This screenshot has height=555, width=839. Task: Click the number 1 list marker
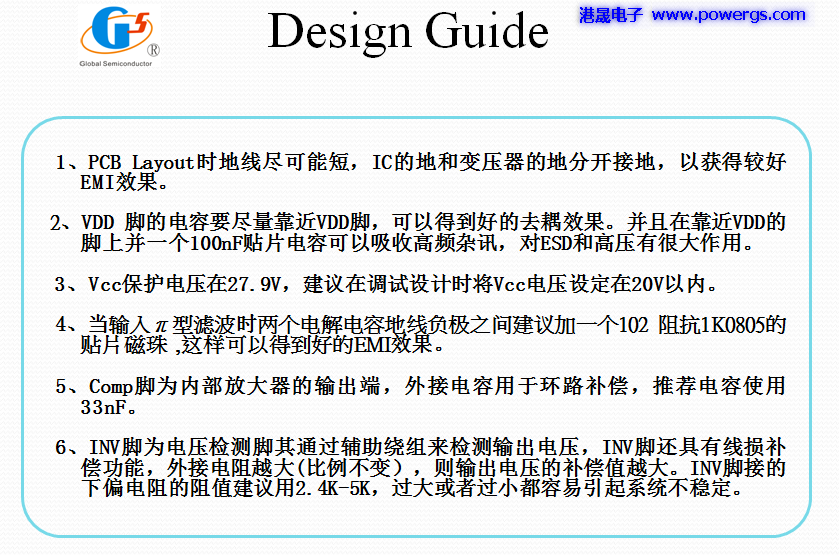[62, 163]
